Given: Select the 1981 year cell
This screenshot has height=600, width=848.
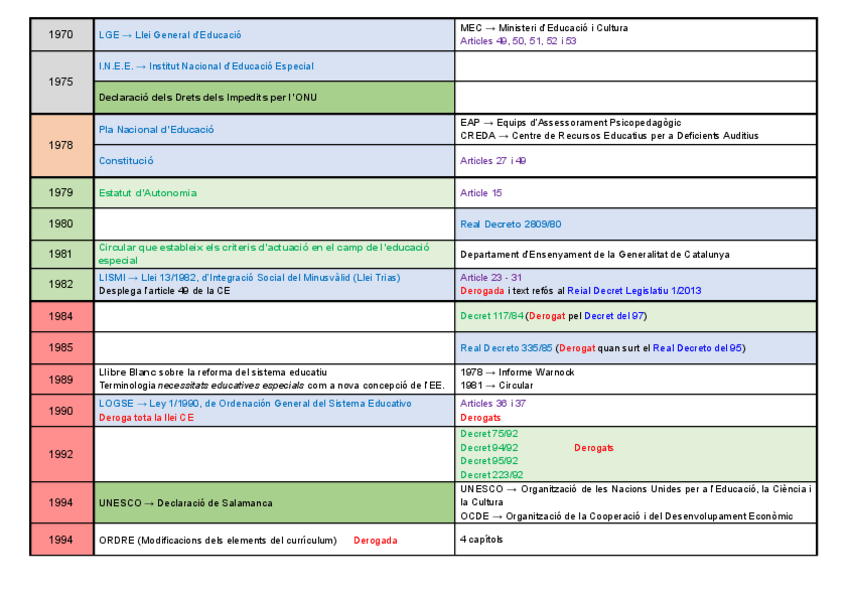Looking at the screenshot, I should pyautogui.click(x=62, y=254).
